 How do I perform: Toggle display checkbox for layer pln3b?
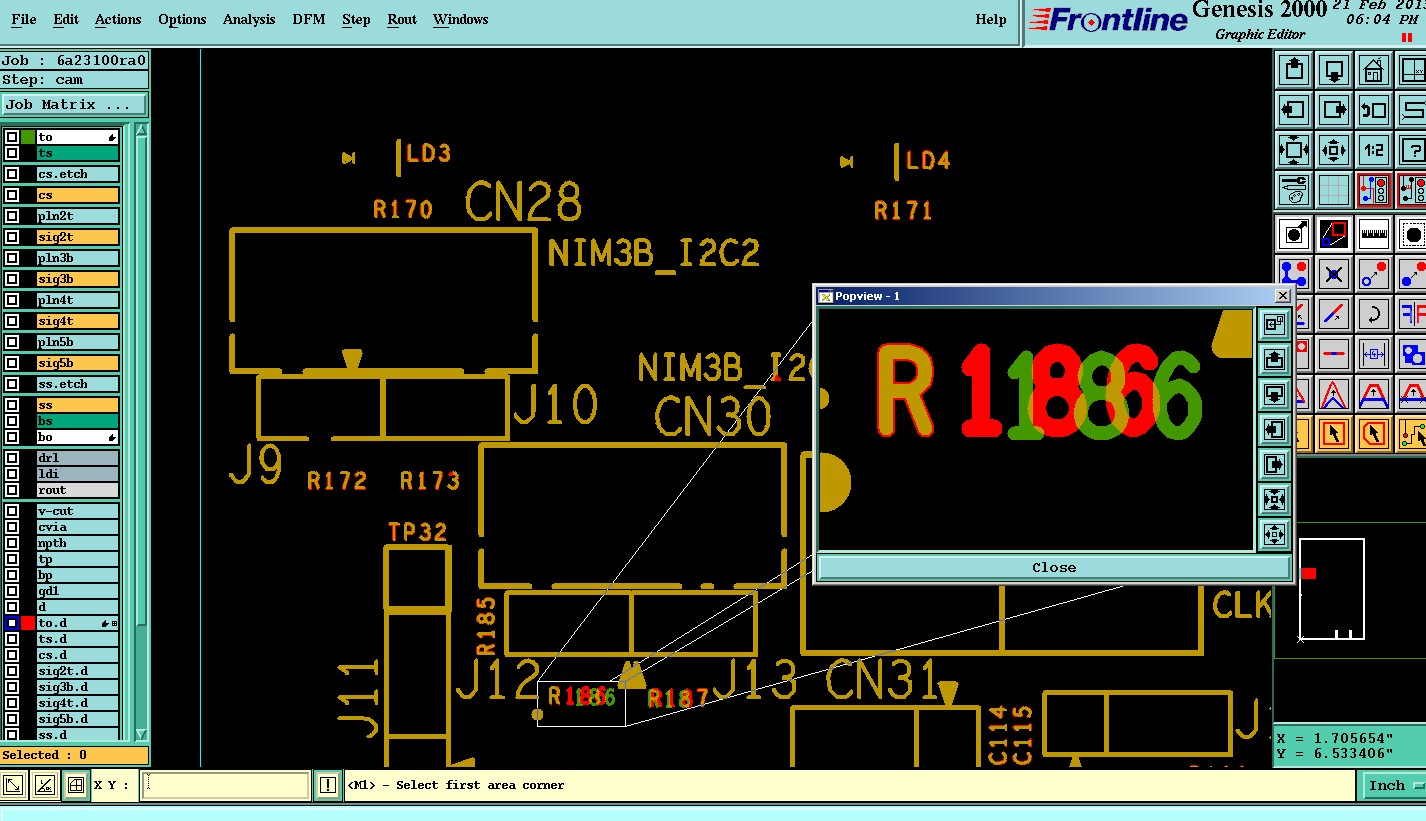pyautogui.click(x=12, y=258)
